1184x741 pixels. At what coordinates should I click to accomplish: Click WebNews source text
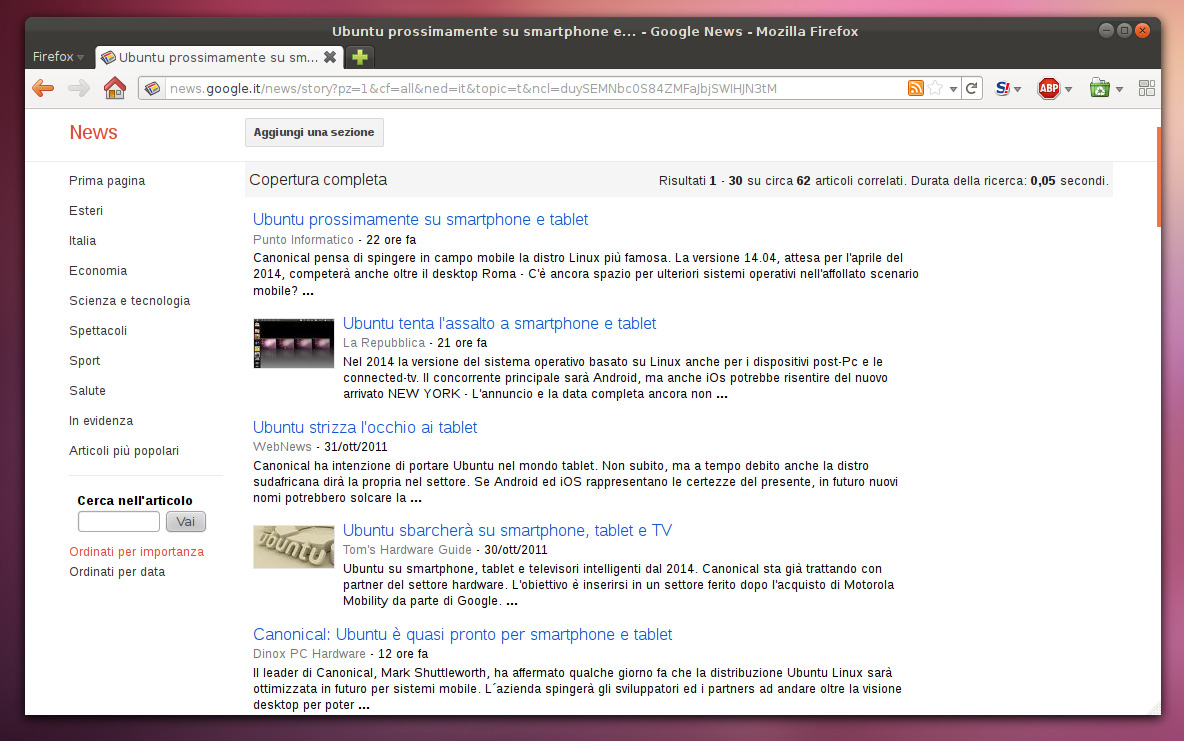tap(282, 446)
